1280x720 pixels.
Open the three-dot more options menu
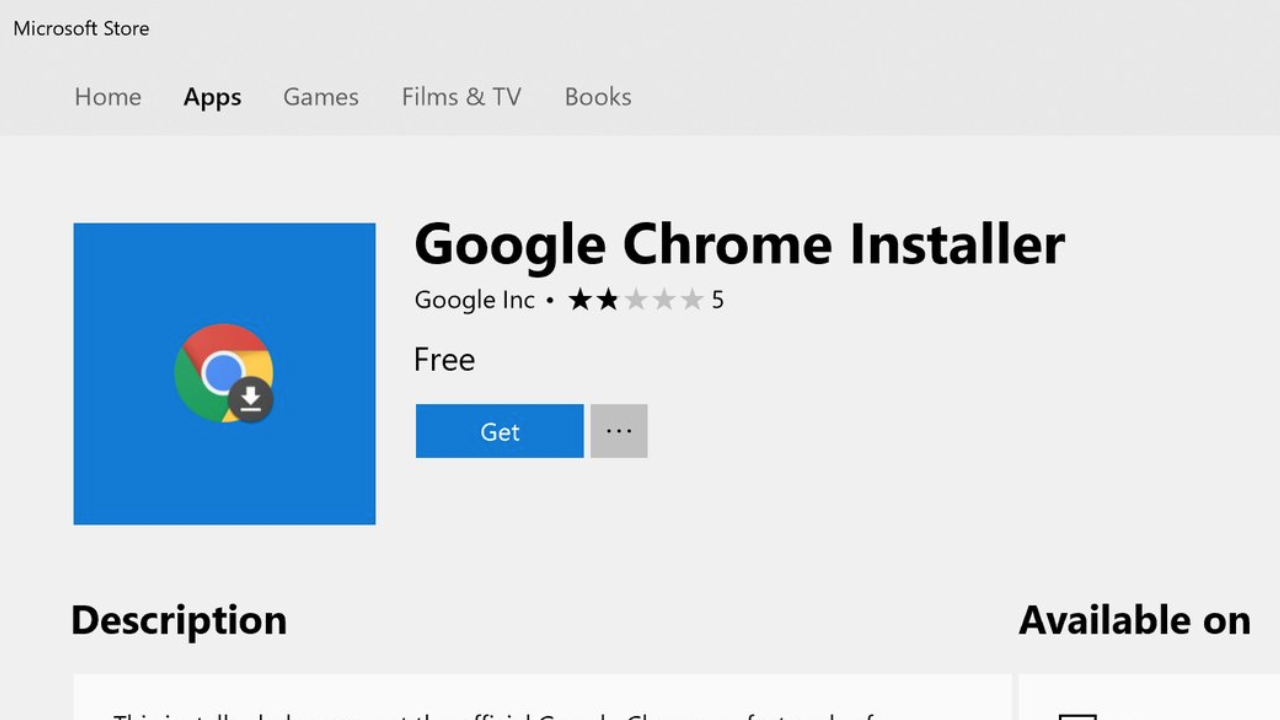pos(619,431)
